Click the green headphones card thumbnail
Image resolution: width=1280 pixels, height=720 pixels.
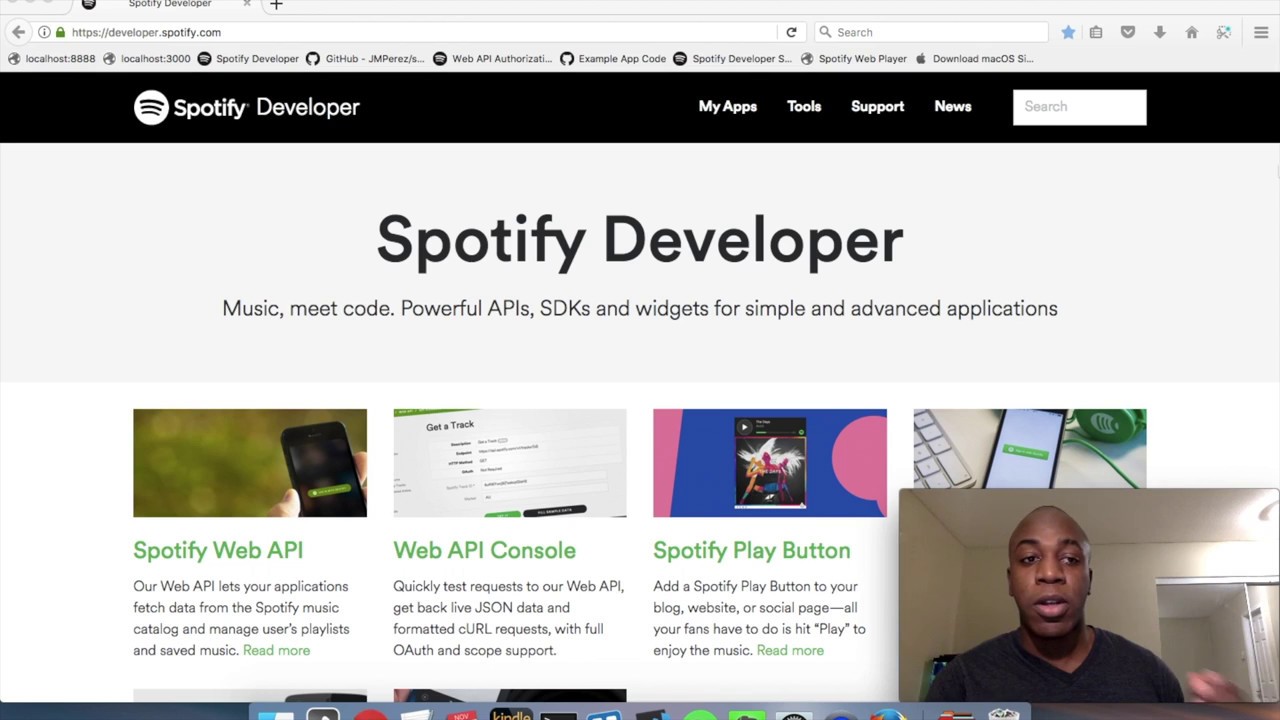pyautogui.click(x=1030, y=448)
